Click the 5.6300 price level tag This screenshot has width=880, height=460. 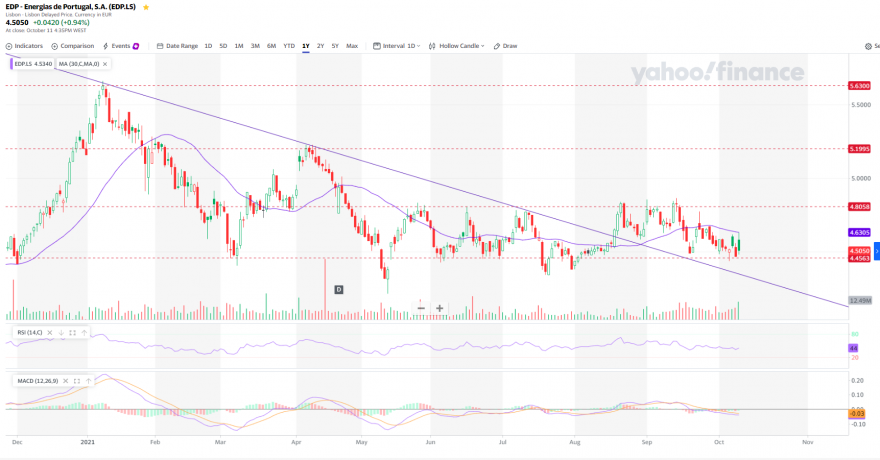tap(859, 86)
